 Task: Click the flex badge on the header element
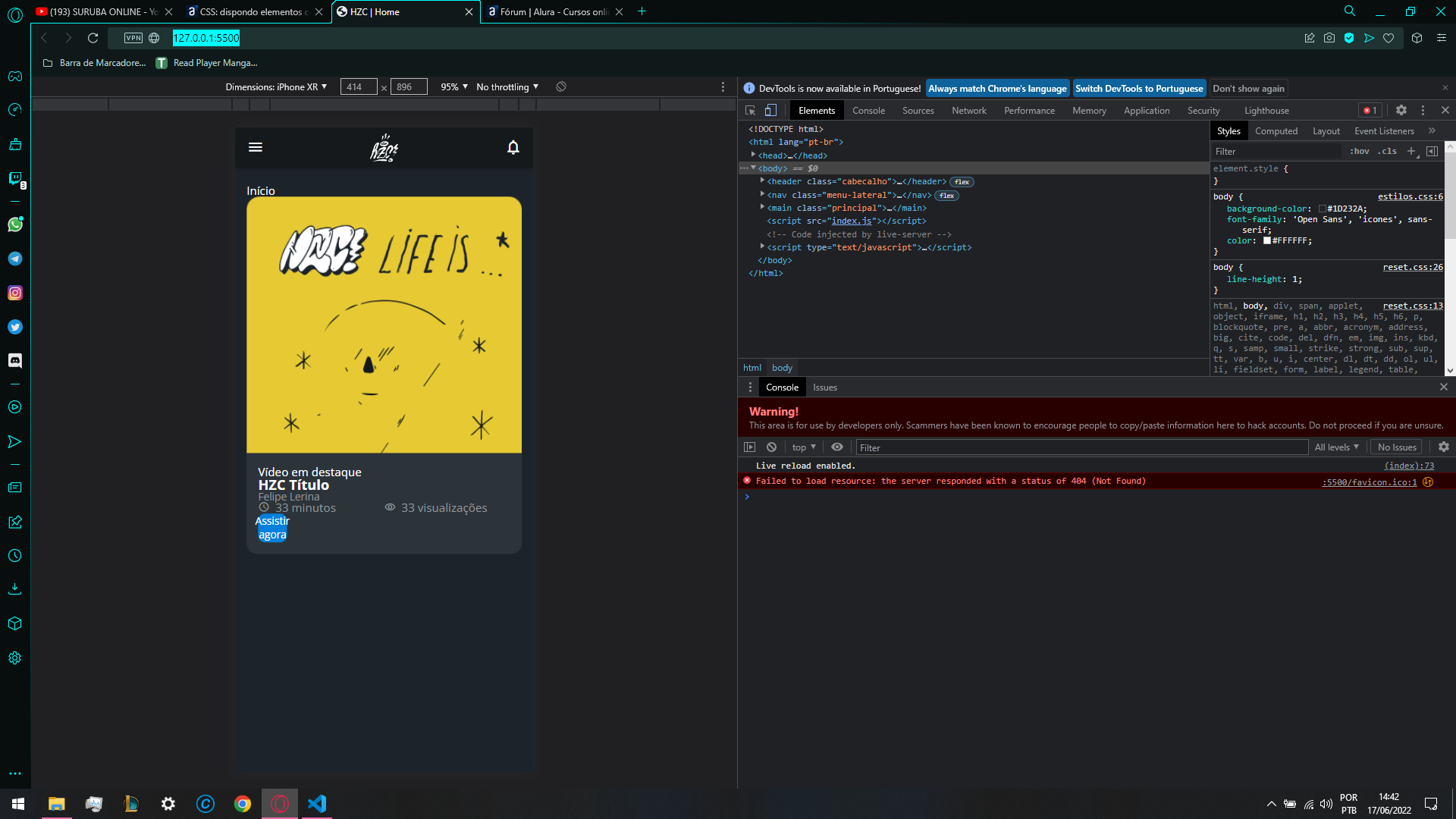pos(962,182)
